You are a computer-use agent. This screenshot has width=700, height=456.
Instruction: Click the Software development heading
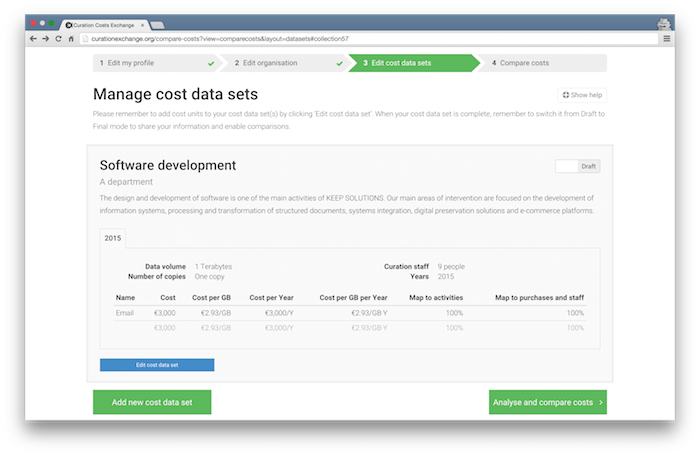pyautogui.click(x=168, y=165)
